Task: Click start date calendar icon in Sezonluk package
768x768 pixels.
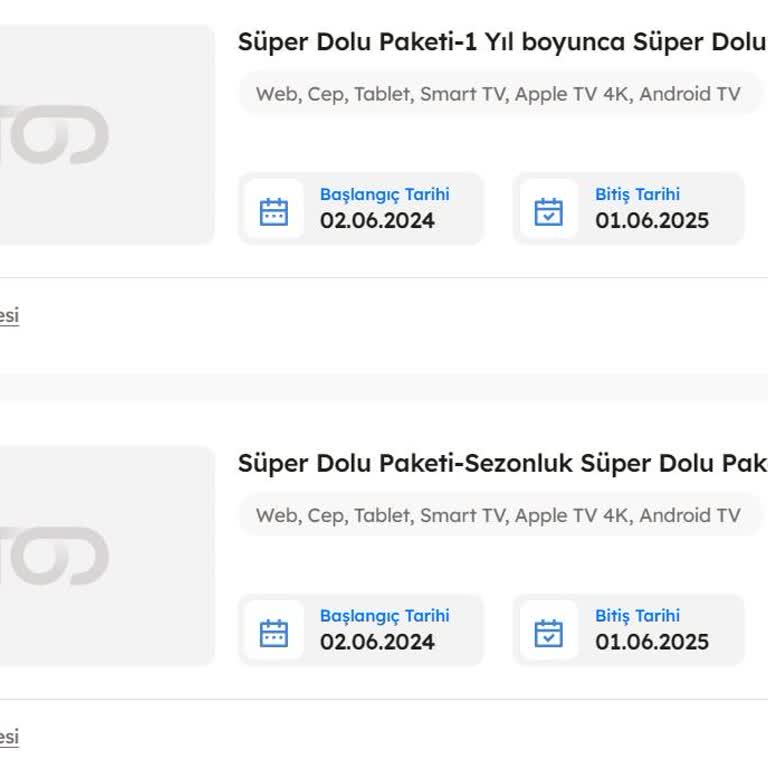Action: pos(274,633)
